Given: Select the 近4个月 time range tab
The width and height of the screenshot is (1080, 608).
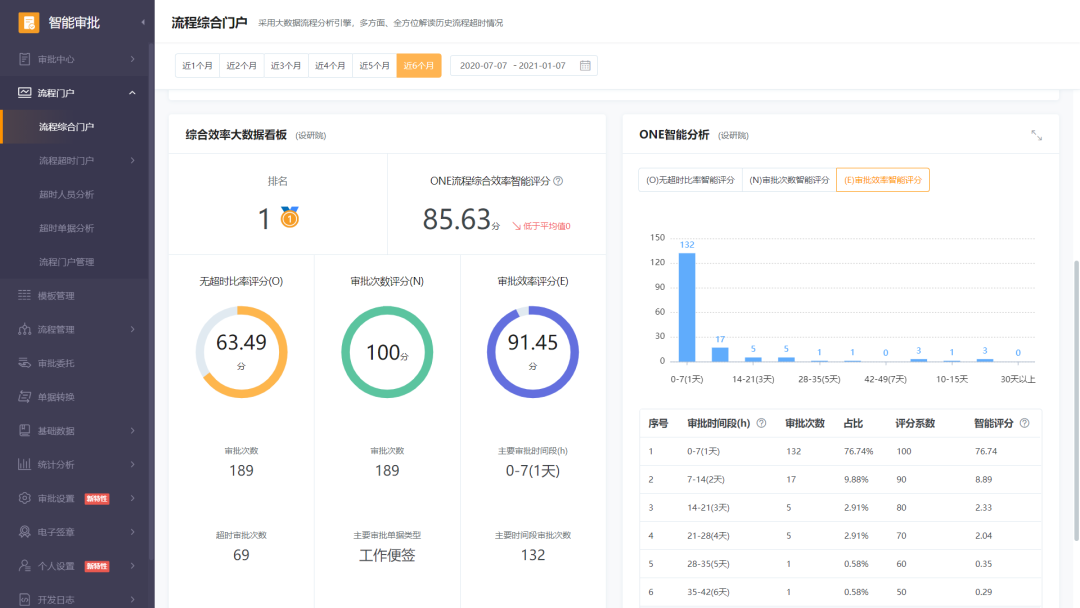Looking at the screenshot, I should [x=331, y=65].
